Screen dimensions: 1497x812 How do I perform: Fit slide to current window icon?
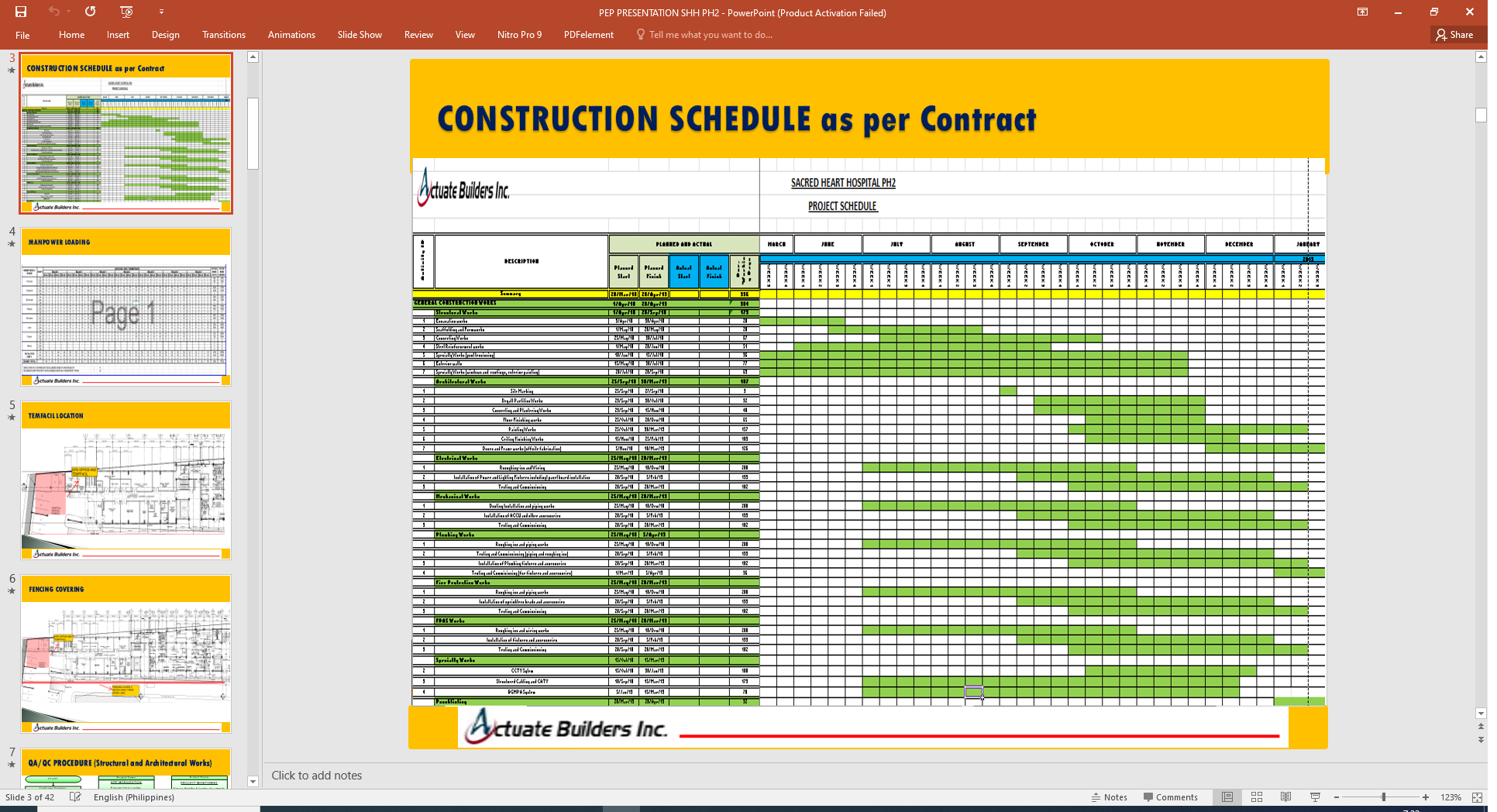(x=1477, y=797)
